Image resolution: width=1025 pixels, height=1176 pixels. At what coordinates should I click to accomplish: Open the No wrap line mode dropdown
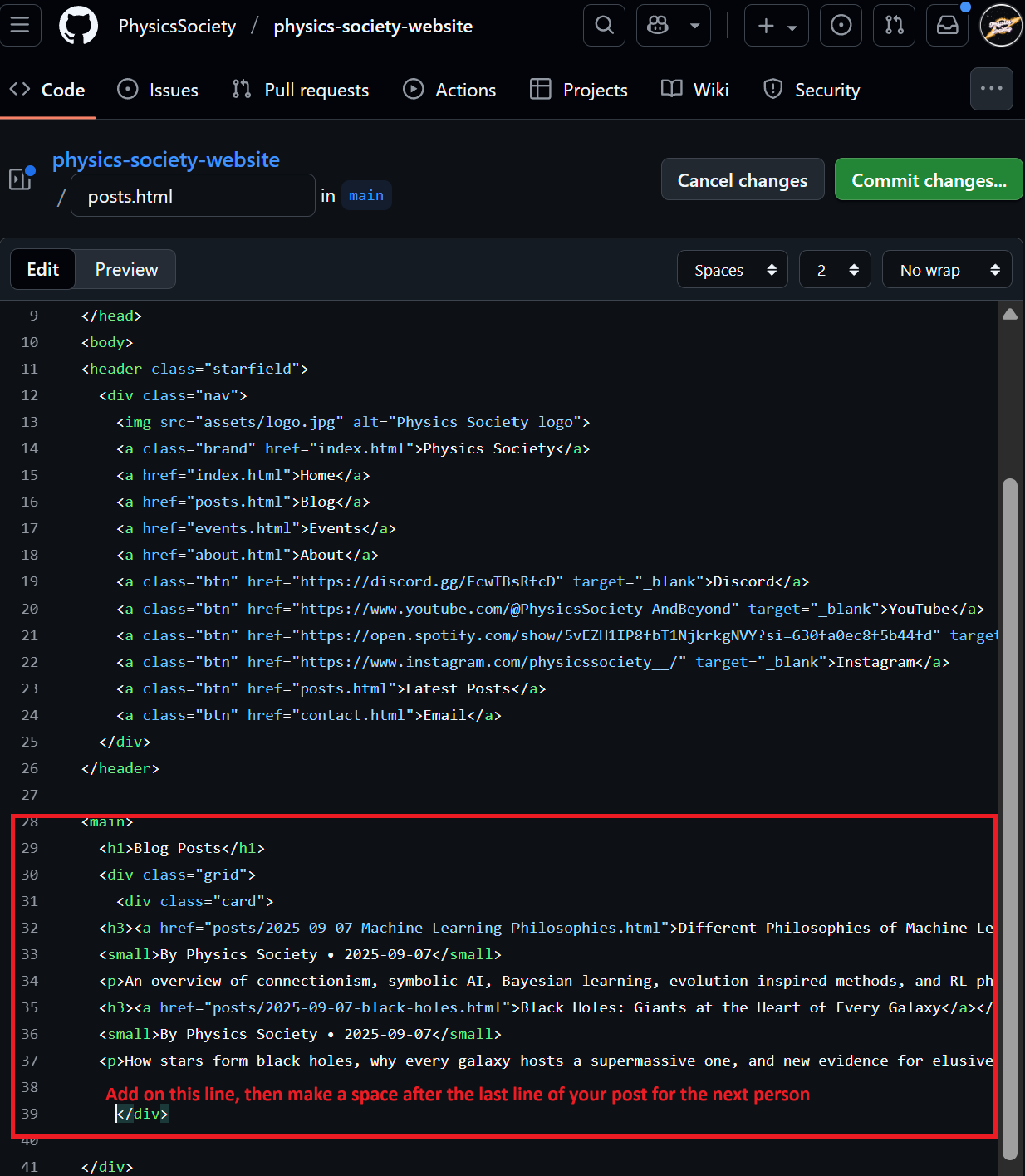coord(946,270)
